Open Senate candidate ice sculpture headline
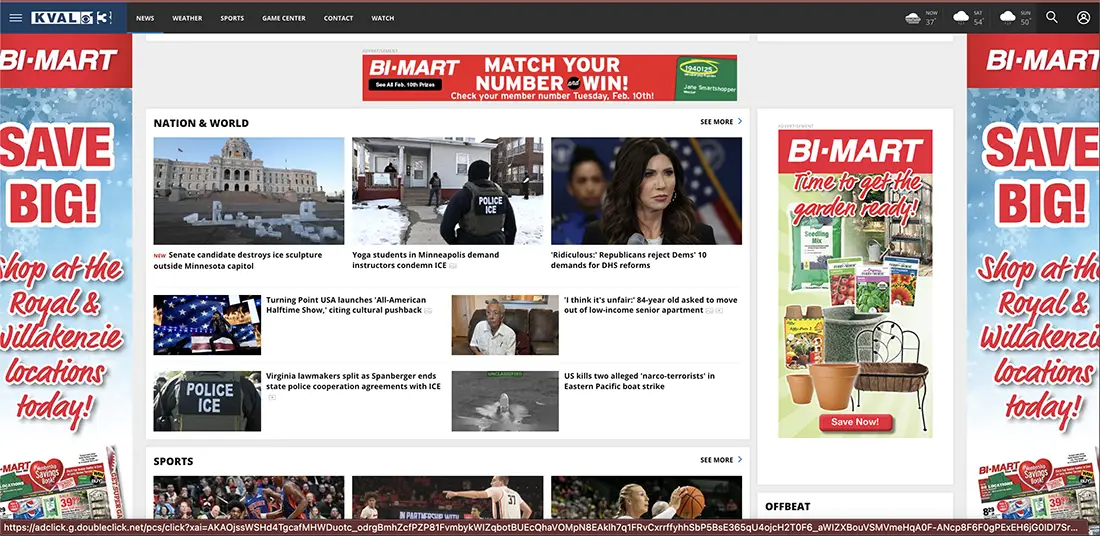 coord(238,260)
